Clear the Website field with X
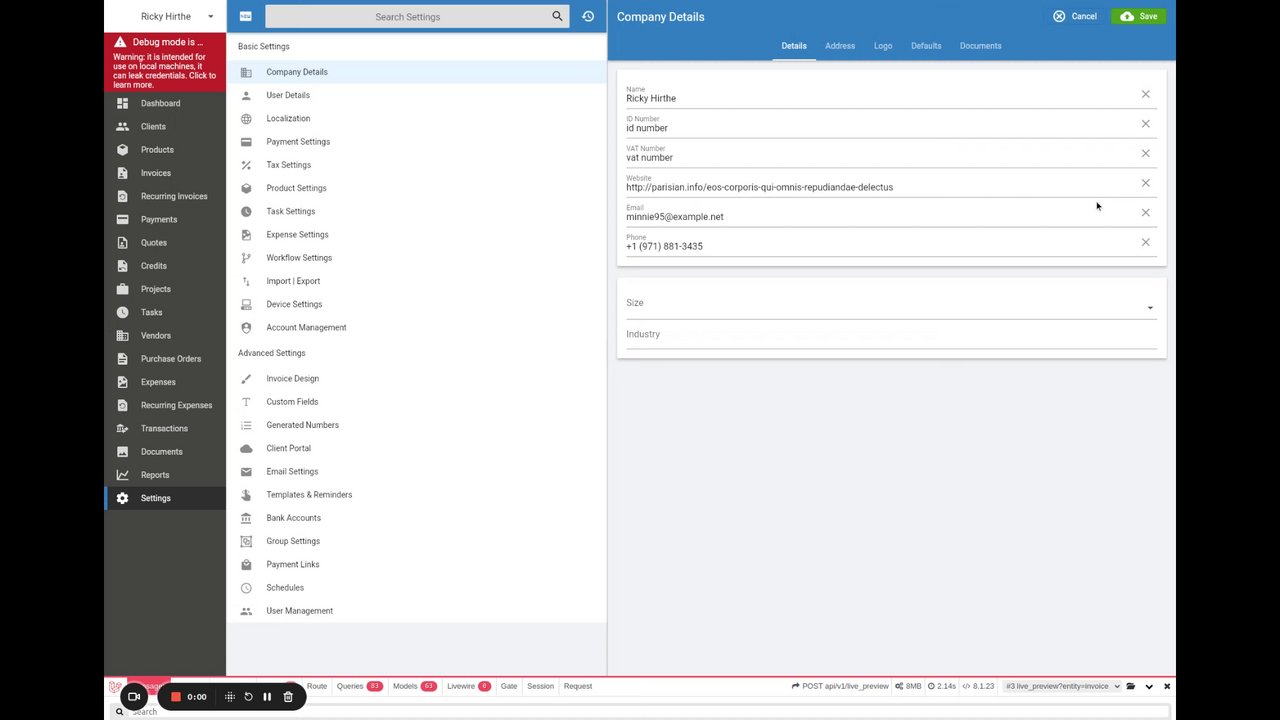Screen dimensions: 1280x720 [x=1146, y=183]
